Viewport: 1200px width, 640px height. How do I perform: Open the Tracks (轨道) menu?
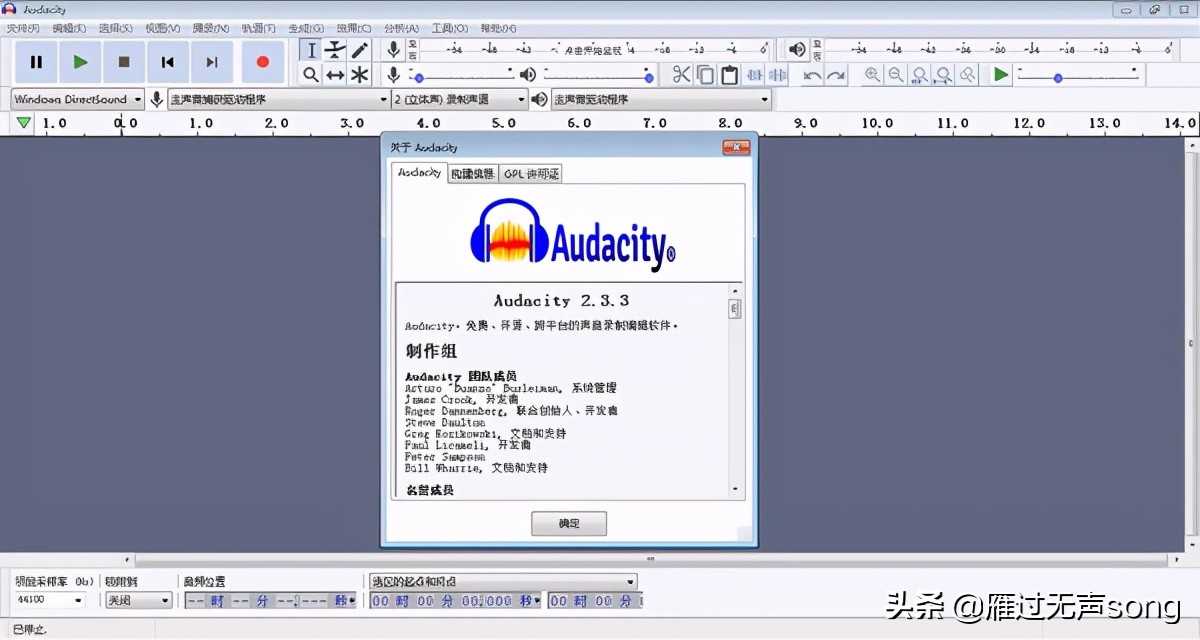259,28
